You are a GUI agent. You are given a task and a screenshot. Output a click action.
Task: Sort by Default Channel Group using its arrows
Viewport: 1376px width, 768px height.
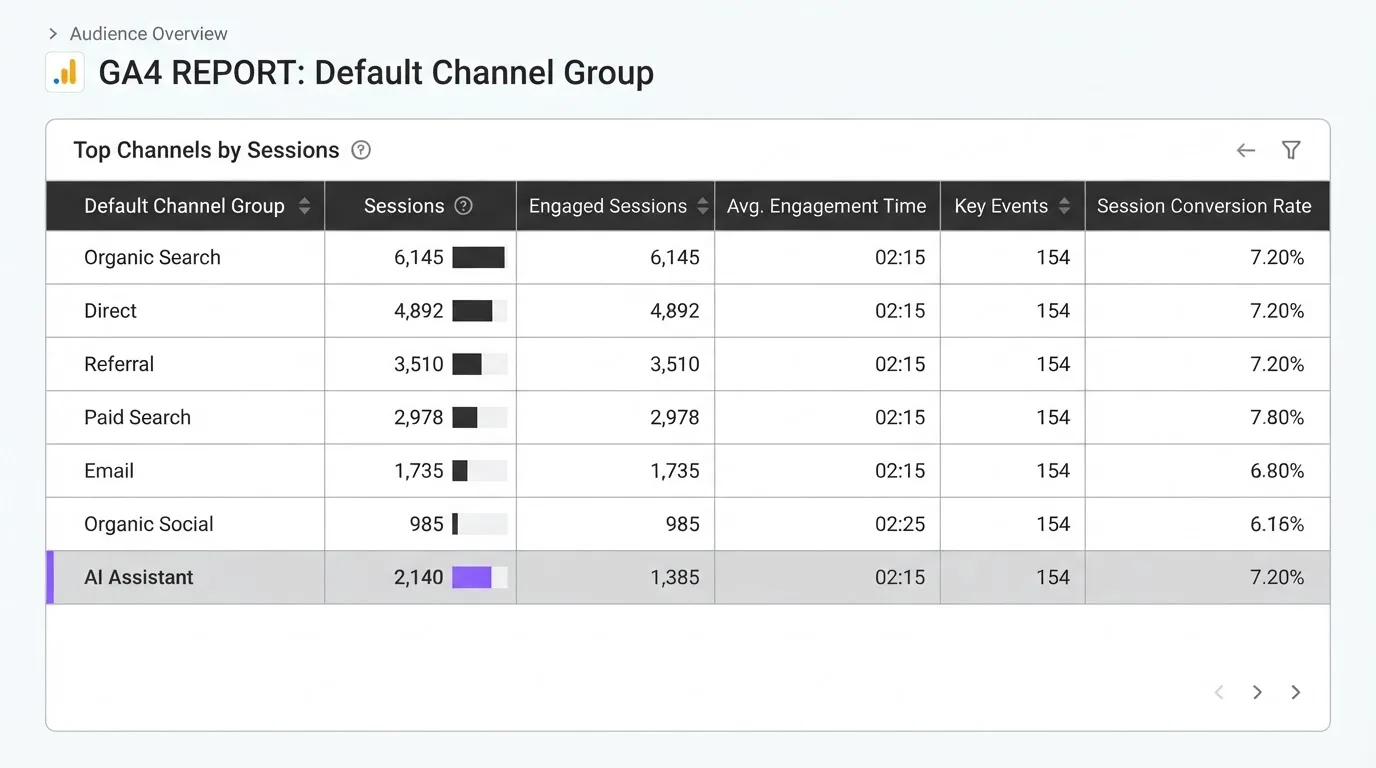(x=304, y=206)
